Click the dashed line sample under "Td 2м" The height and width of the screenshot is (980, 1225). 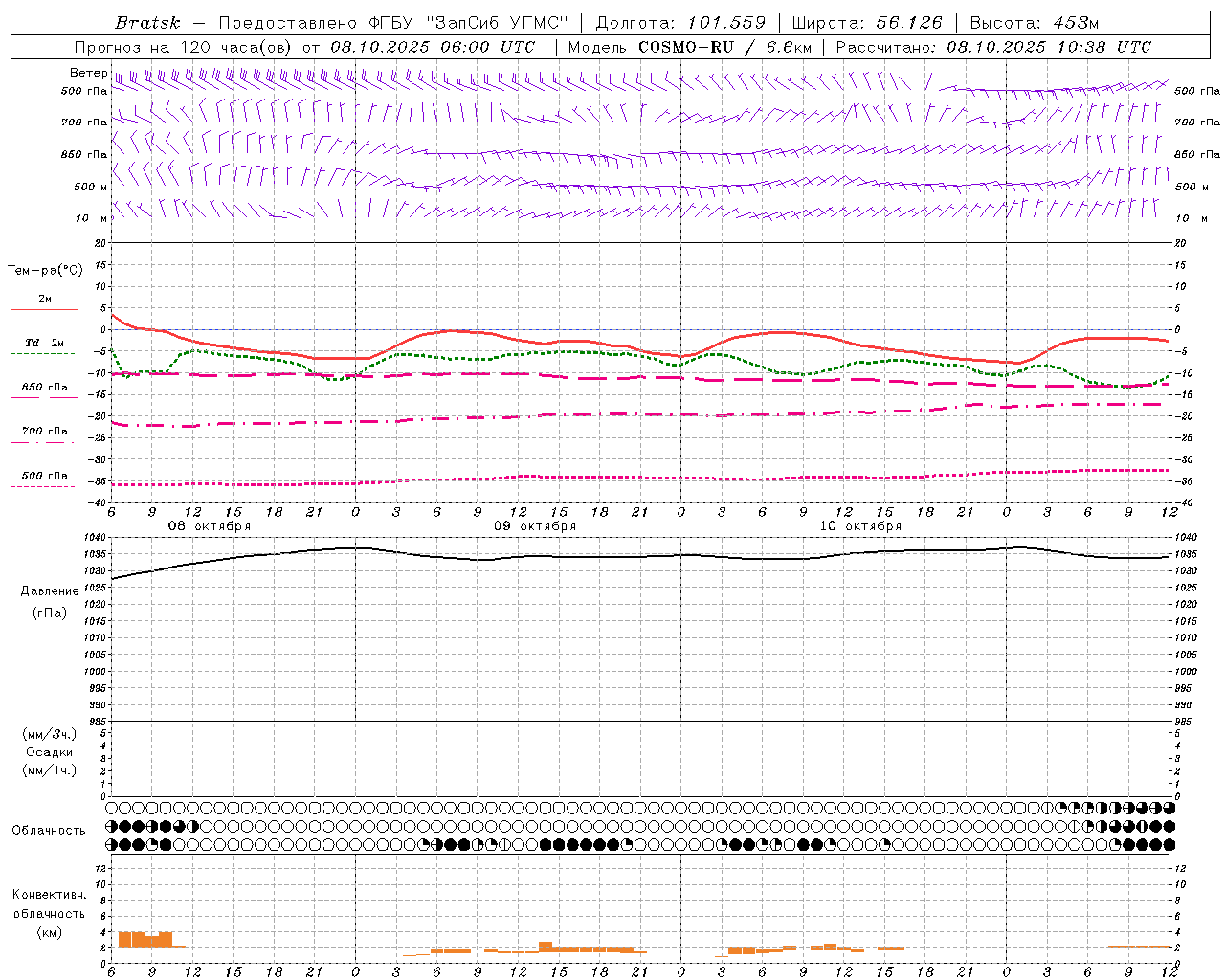tap(44, 354)
